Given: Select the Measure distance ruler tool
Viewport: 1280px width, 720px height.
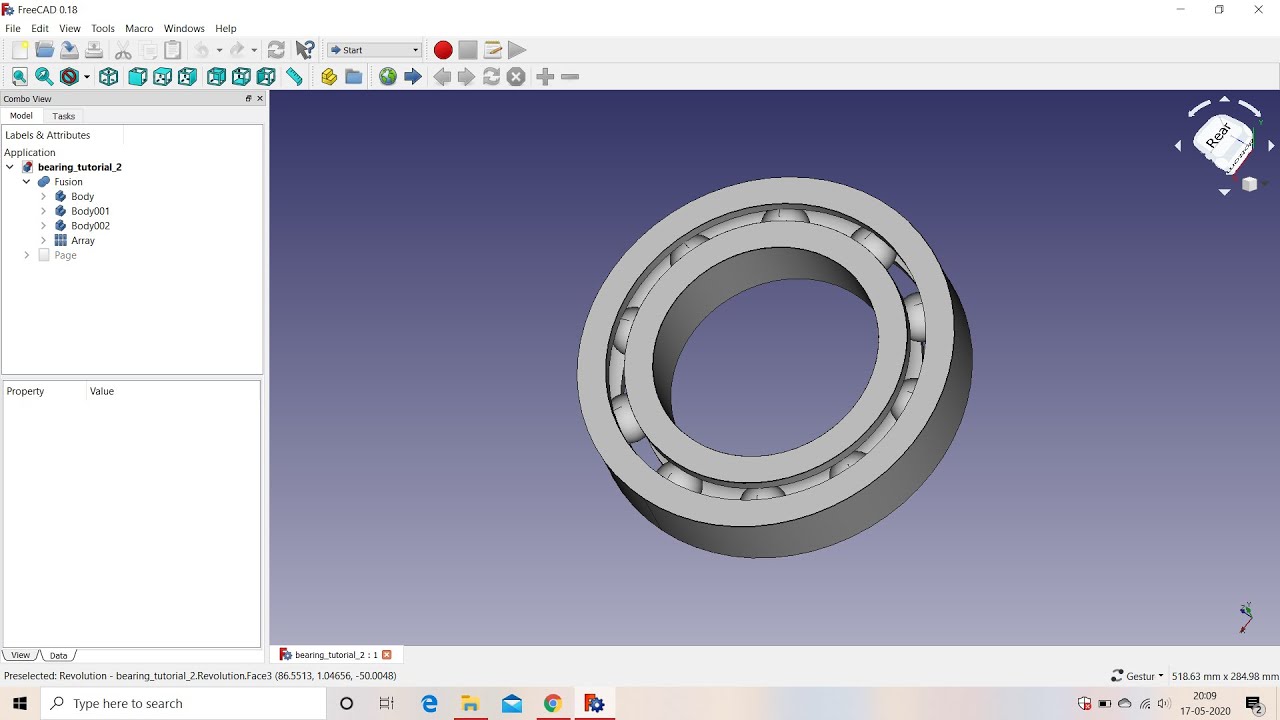Looking at the screenshot, I should (x=294, y=77).
